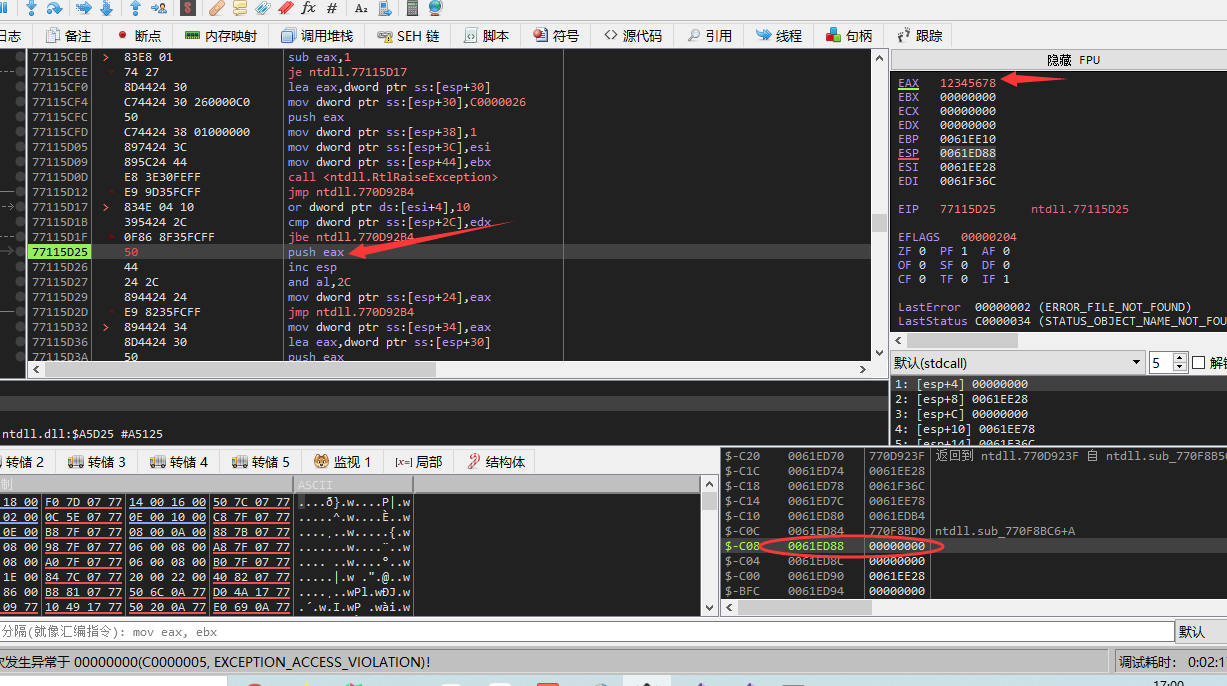
Task: Open the 局部 locals tab
Action: tap(418, 462)
